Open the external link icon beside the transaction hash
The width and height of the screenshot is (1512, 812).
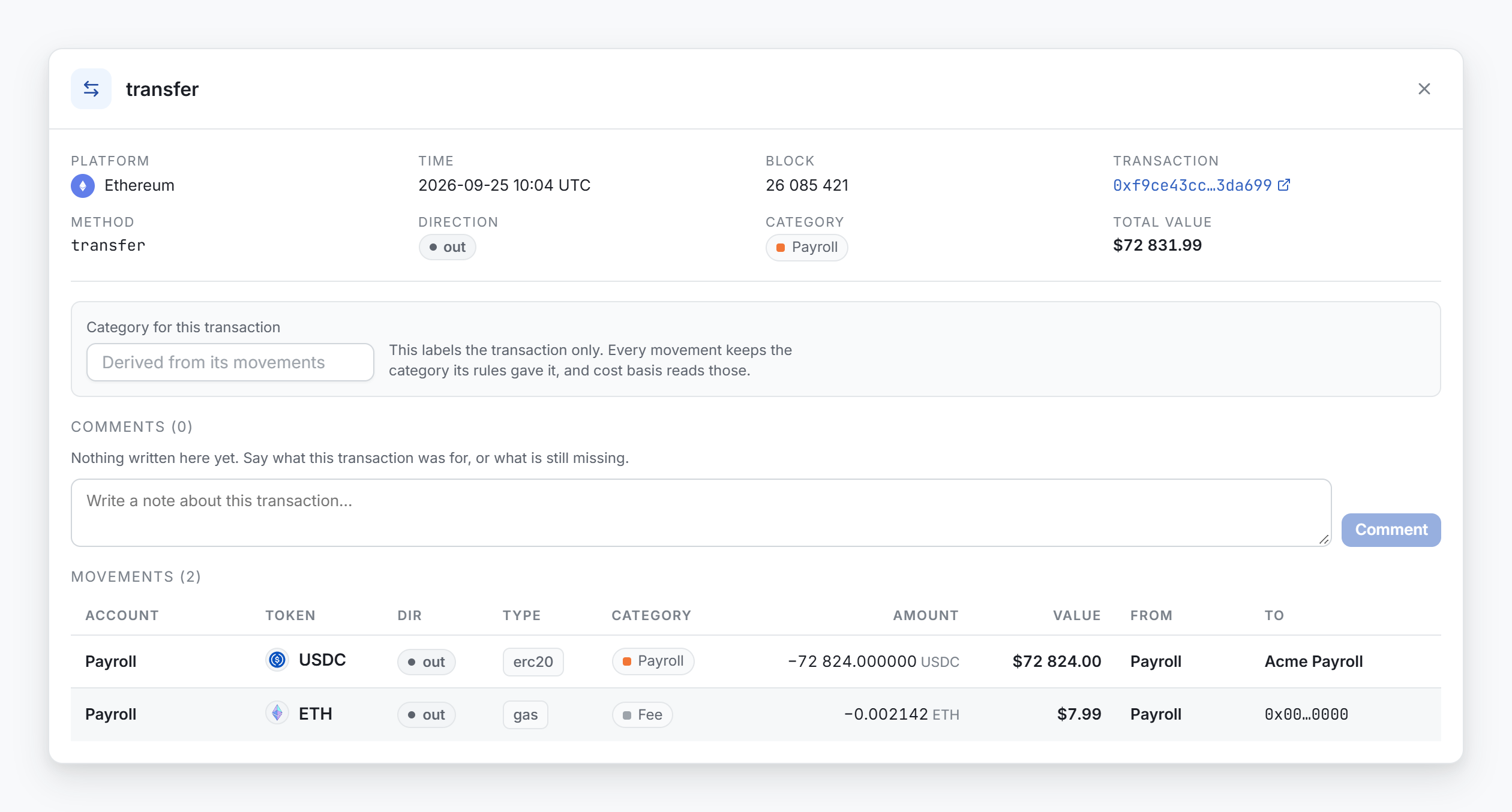(x=1284, y=185)
